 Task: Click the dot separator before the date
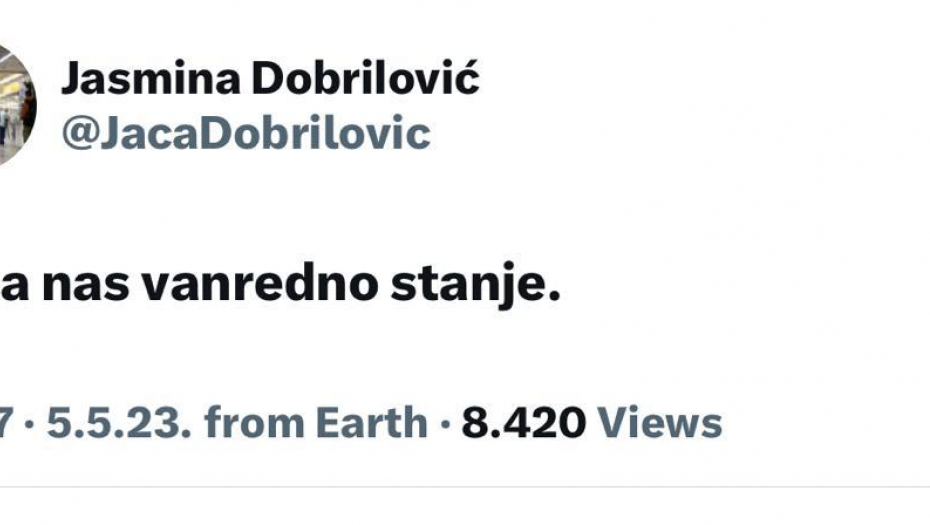(30, 424)
